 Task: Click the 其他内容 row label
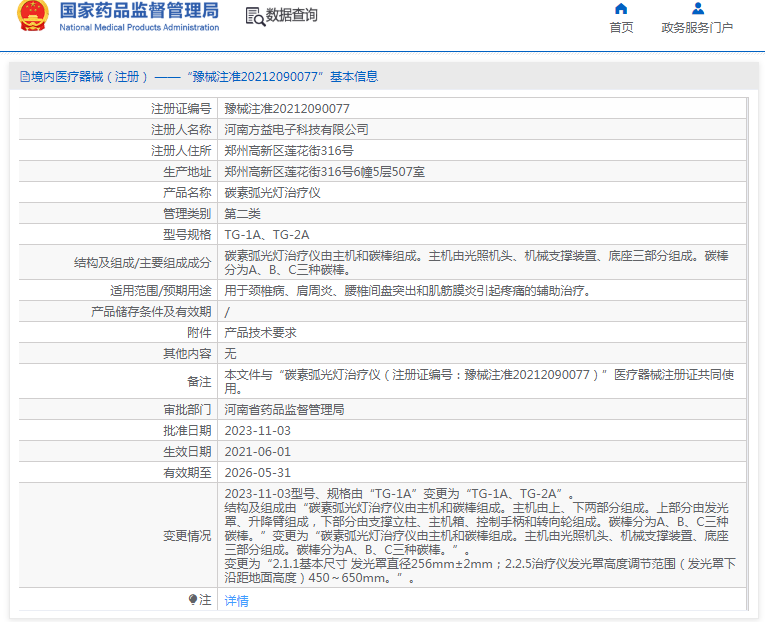(x=187, y=354)
